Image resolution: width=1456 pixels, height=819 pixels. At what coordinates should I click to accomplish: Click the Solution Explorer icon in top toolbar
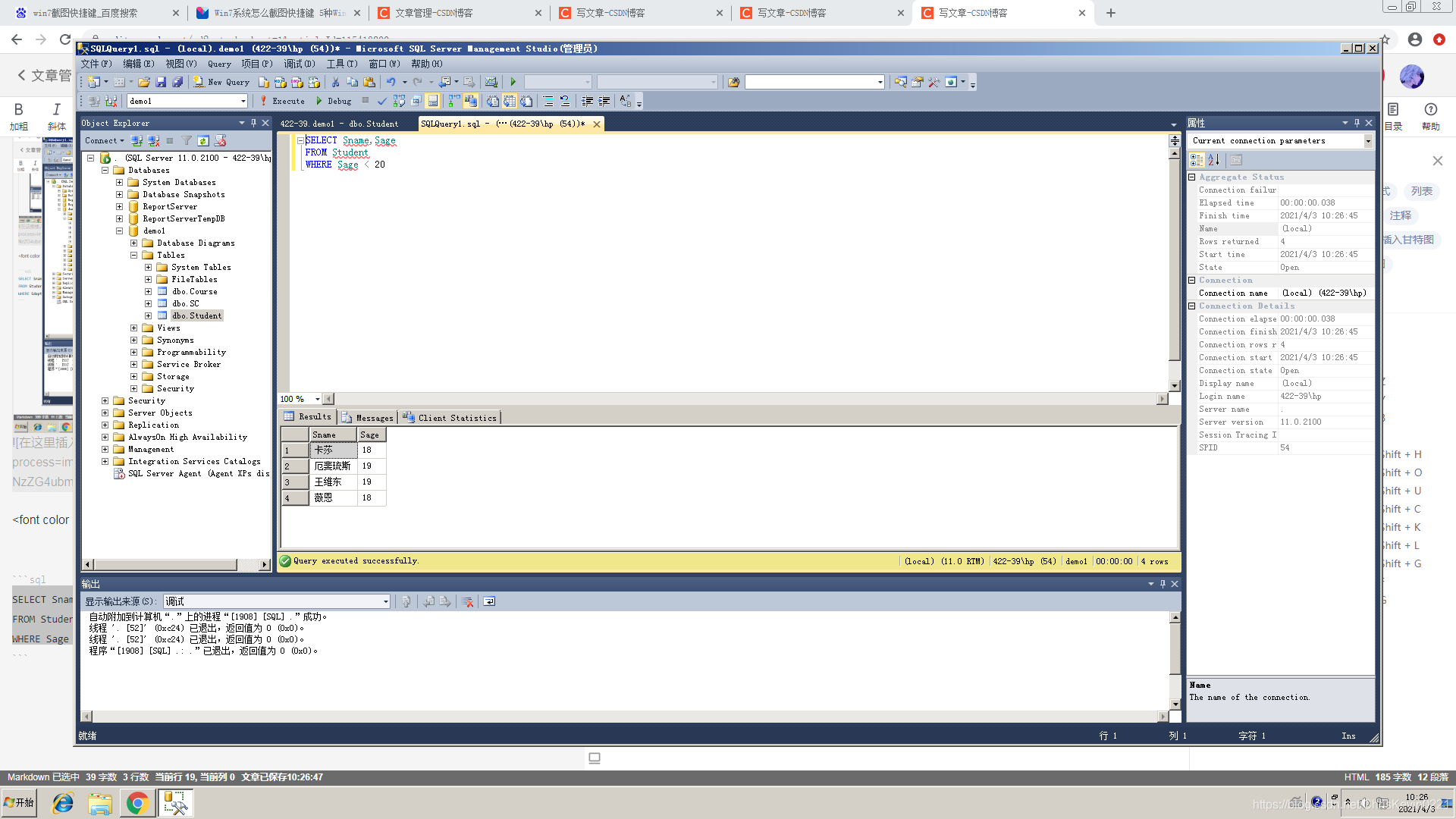(x=900, y=82)
